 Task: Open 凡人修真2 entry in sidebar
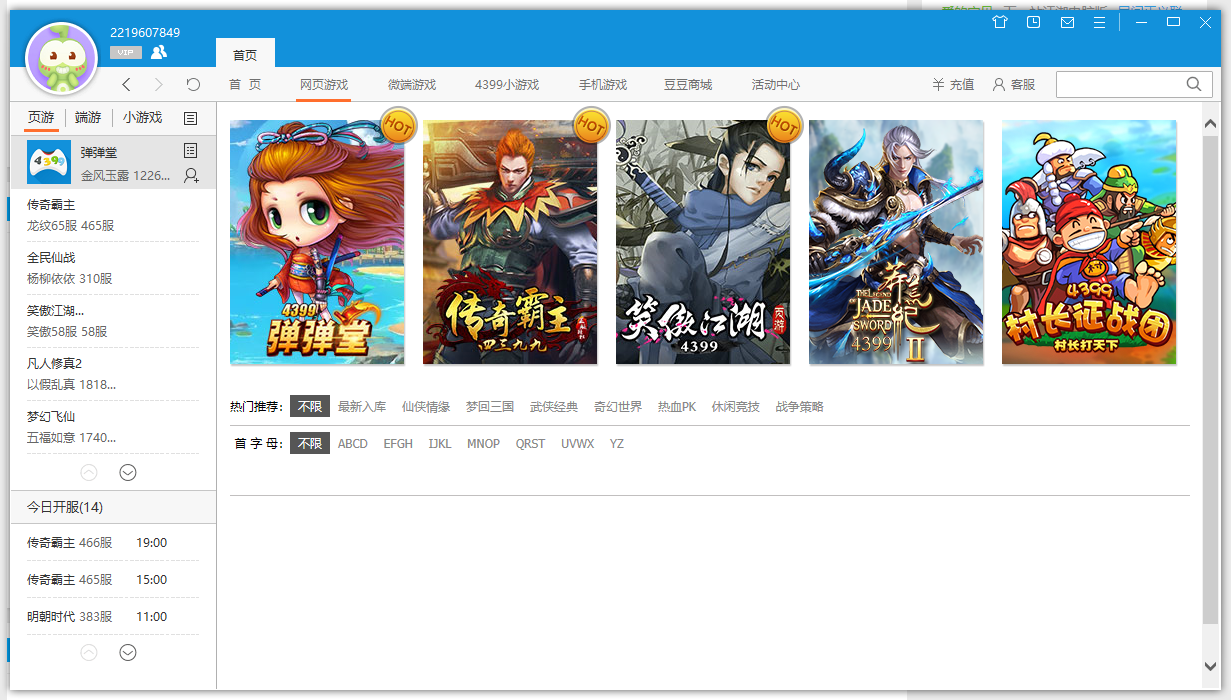[113, 373]
